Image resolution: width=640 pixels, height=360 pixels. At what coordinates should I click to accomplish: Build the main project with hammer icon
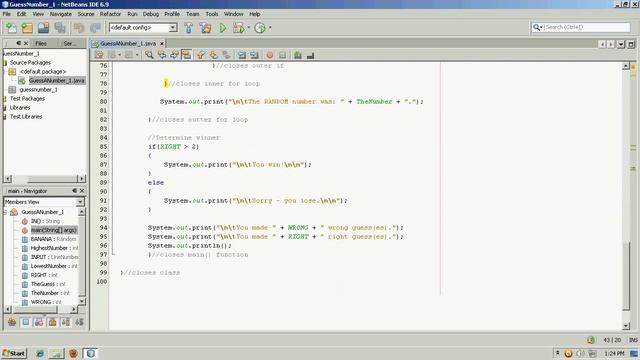click(189, 28)
